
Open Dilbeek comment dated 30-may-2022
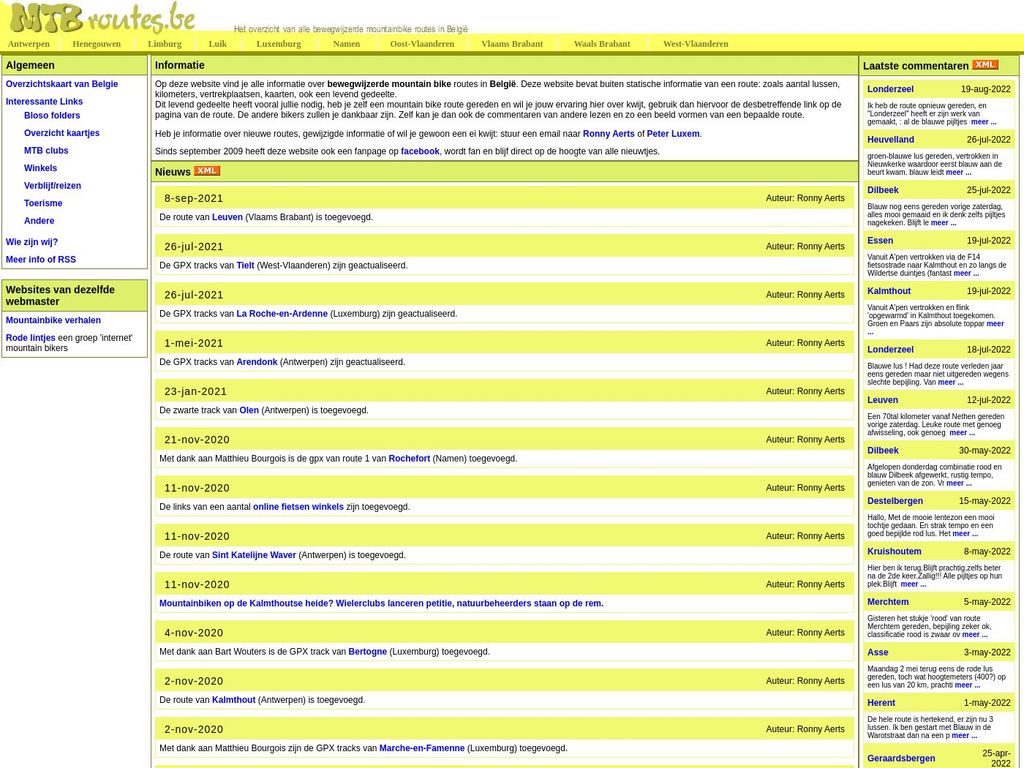tap(883, 450)
